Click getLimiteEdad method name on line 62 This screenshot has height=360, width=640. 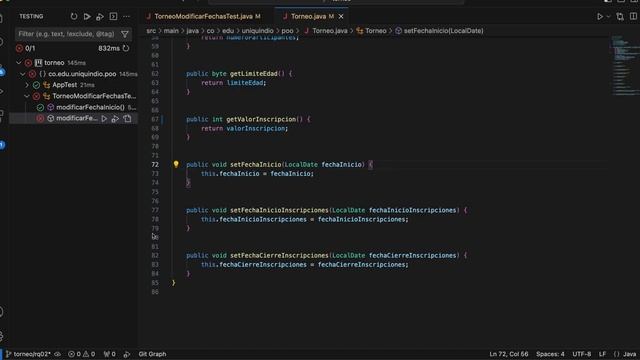click(253, 73)
